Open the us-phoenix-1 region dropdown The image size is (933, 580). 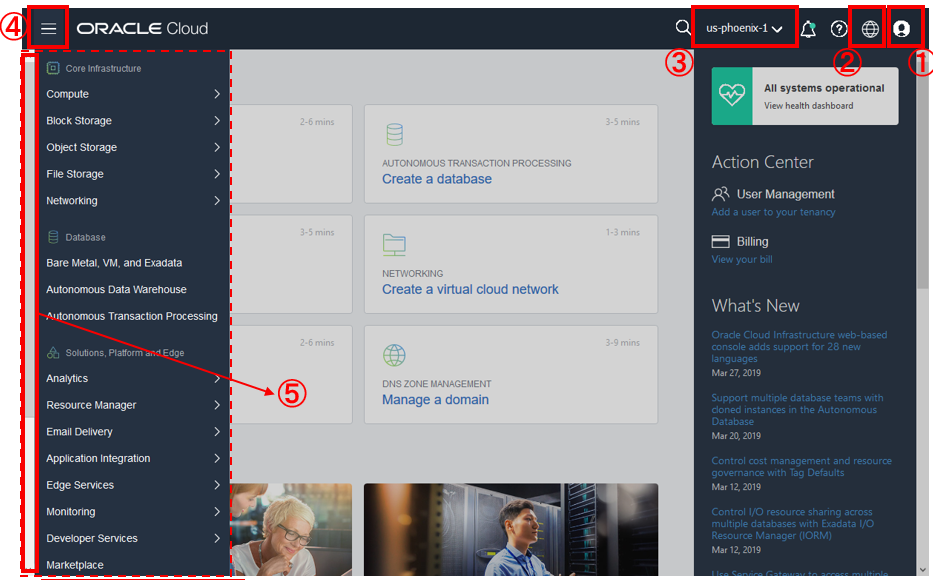[744, 28]
